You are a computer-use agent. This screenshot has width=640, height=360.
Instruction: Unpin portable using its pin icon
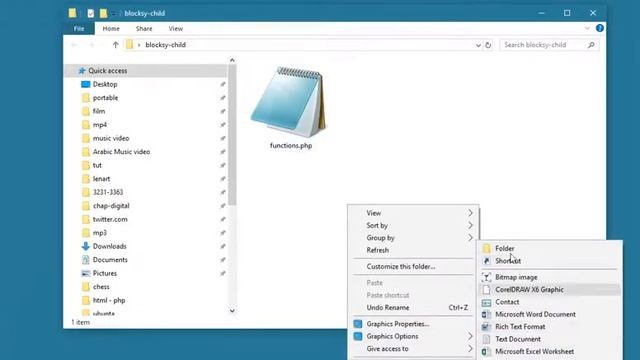tap(223, 98)
